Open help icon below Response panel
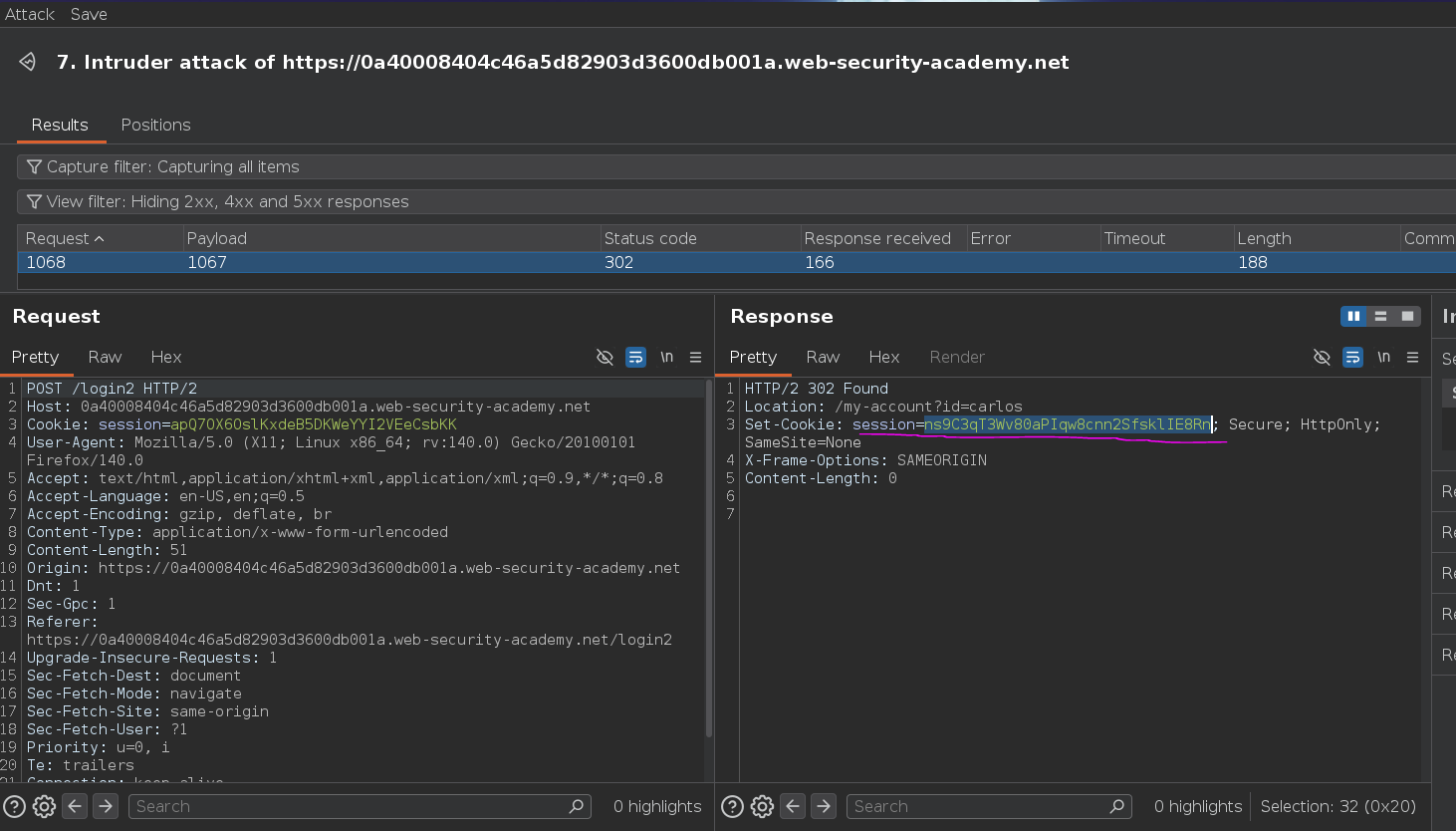The height and width of the screenshot is (831, 1456). pyautogui.click(x=732, y=806)
